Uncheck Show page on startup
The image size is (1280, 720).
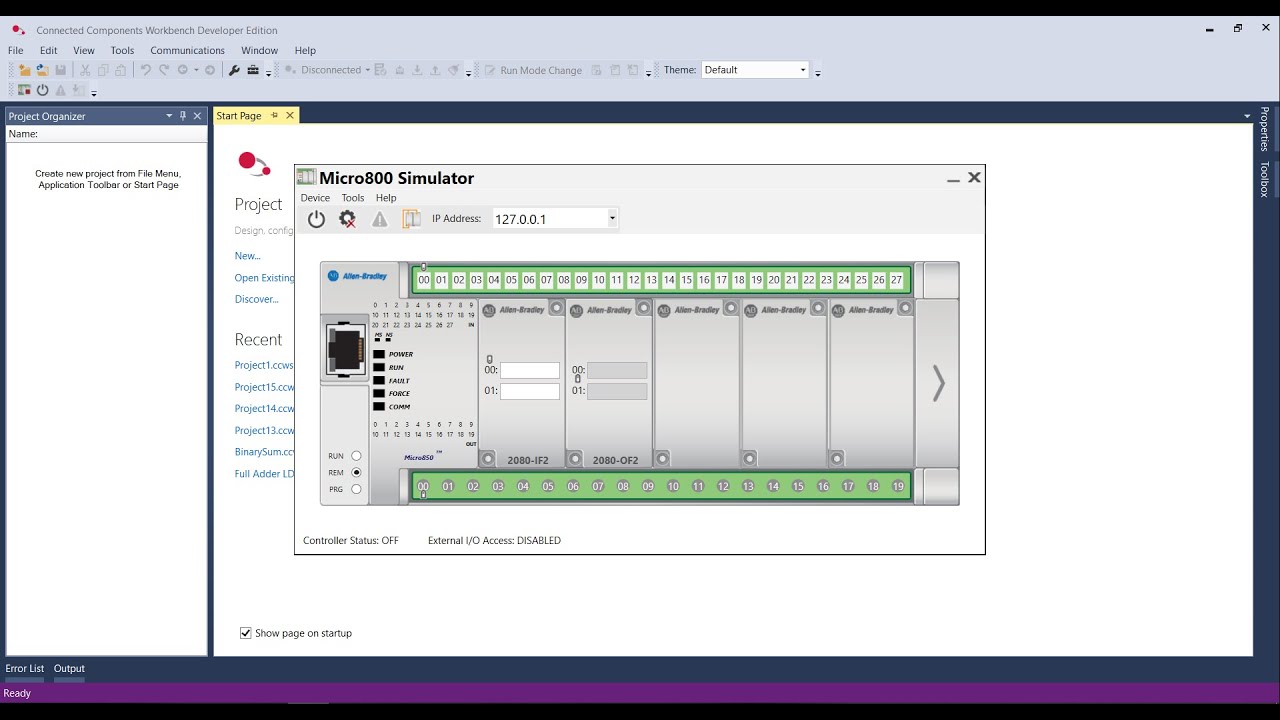coord(245,633)
